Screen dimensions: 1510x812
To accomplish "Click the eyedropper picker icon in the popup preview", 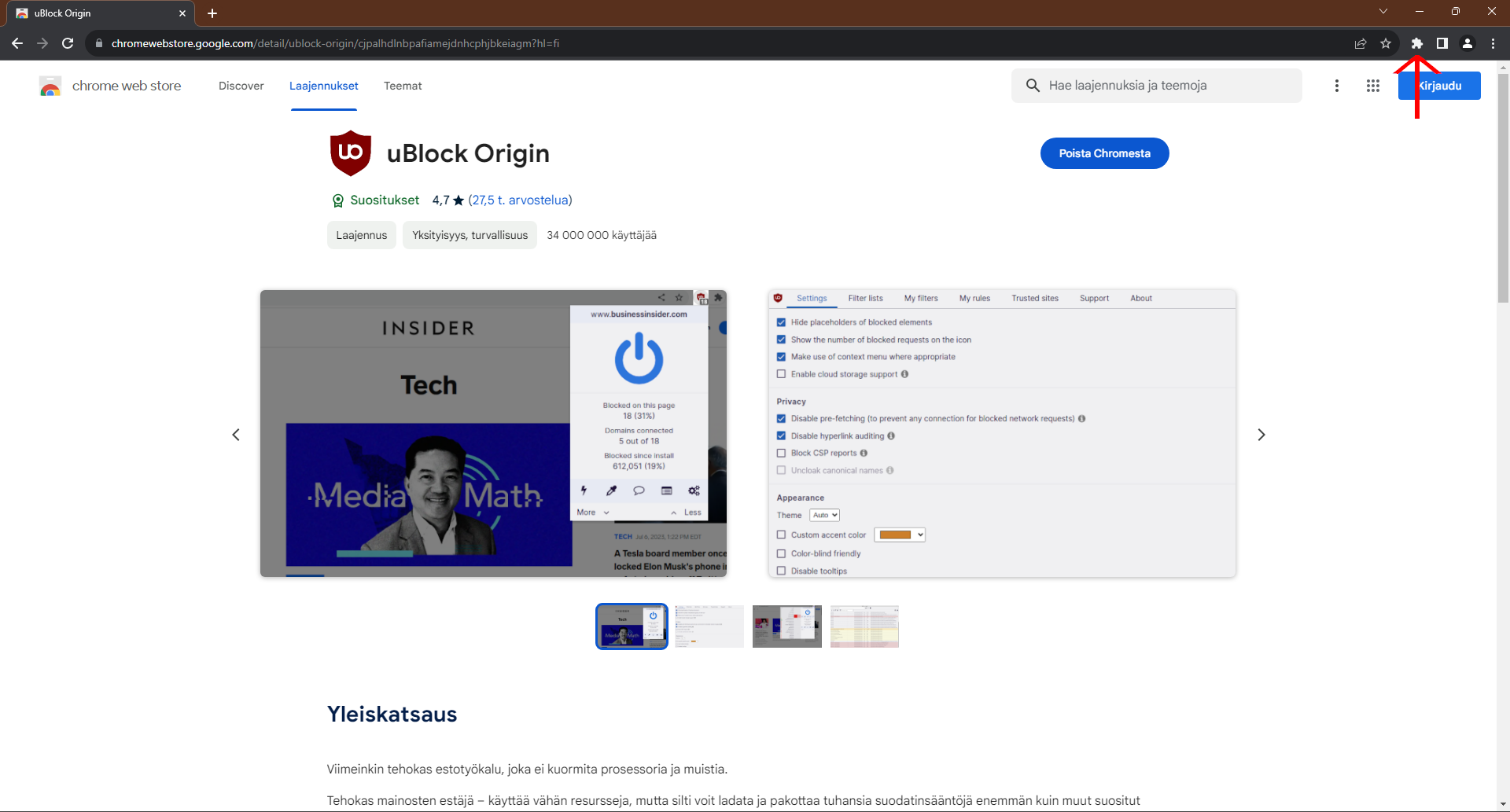I will point(611,491).
